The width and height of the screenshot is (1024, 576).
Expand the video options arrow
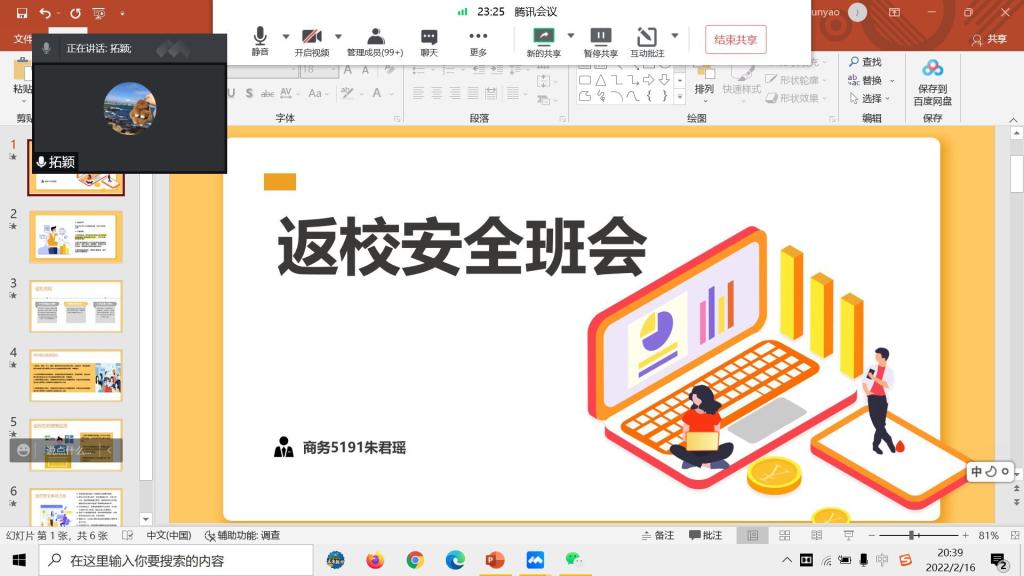pyautogui.click(x=338, y=36)
